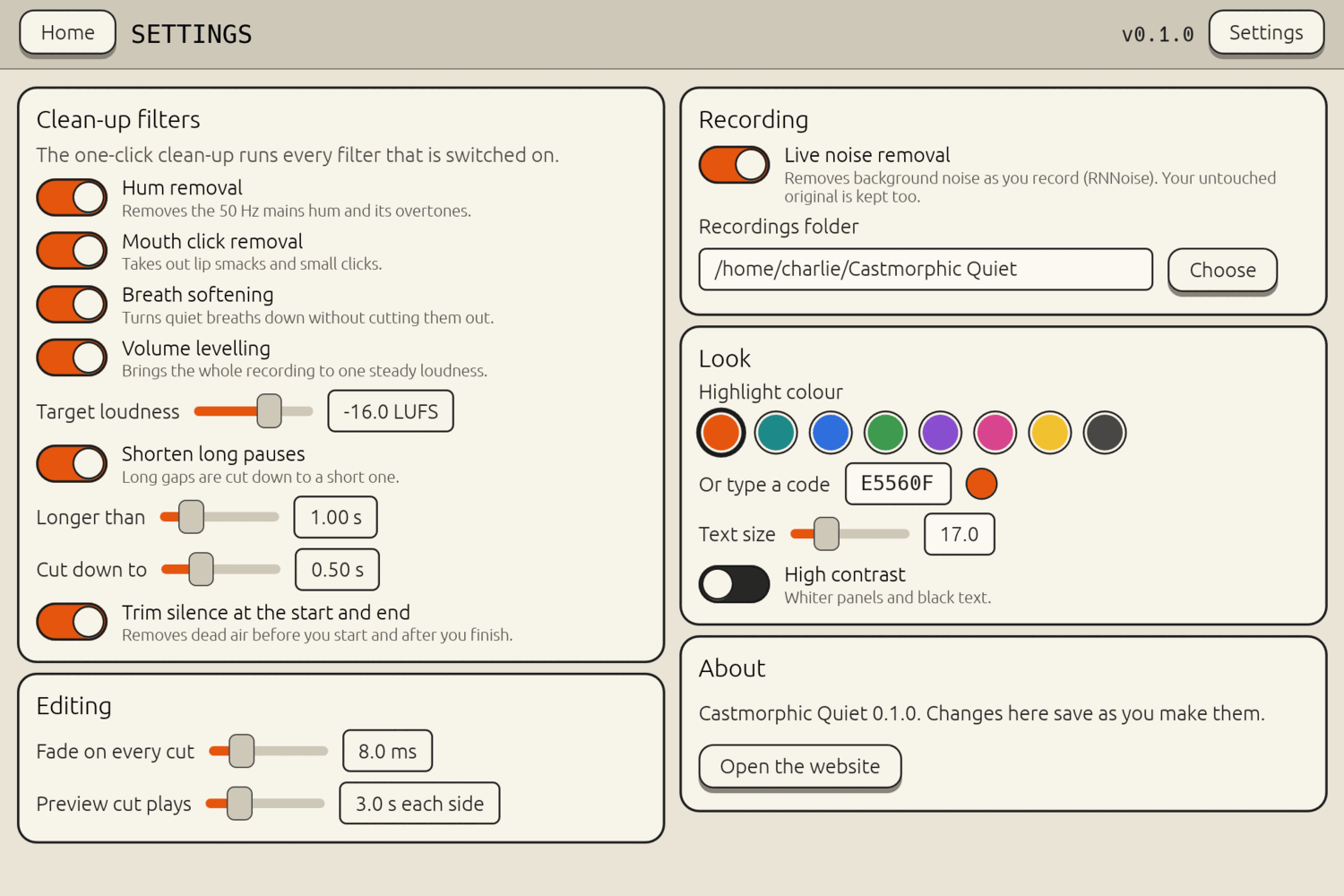Screen dimensions: 1344x896
Task: Choose the blue highlight colour
Action: 831,433
